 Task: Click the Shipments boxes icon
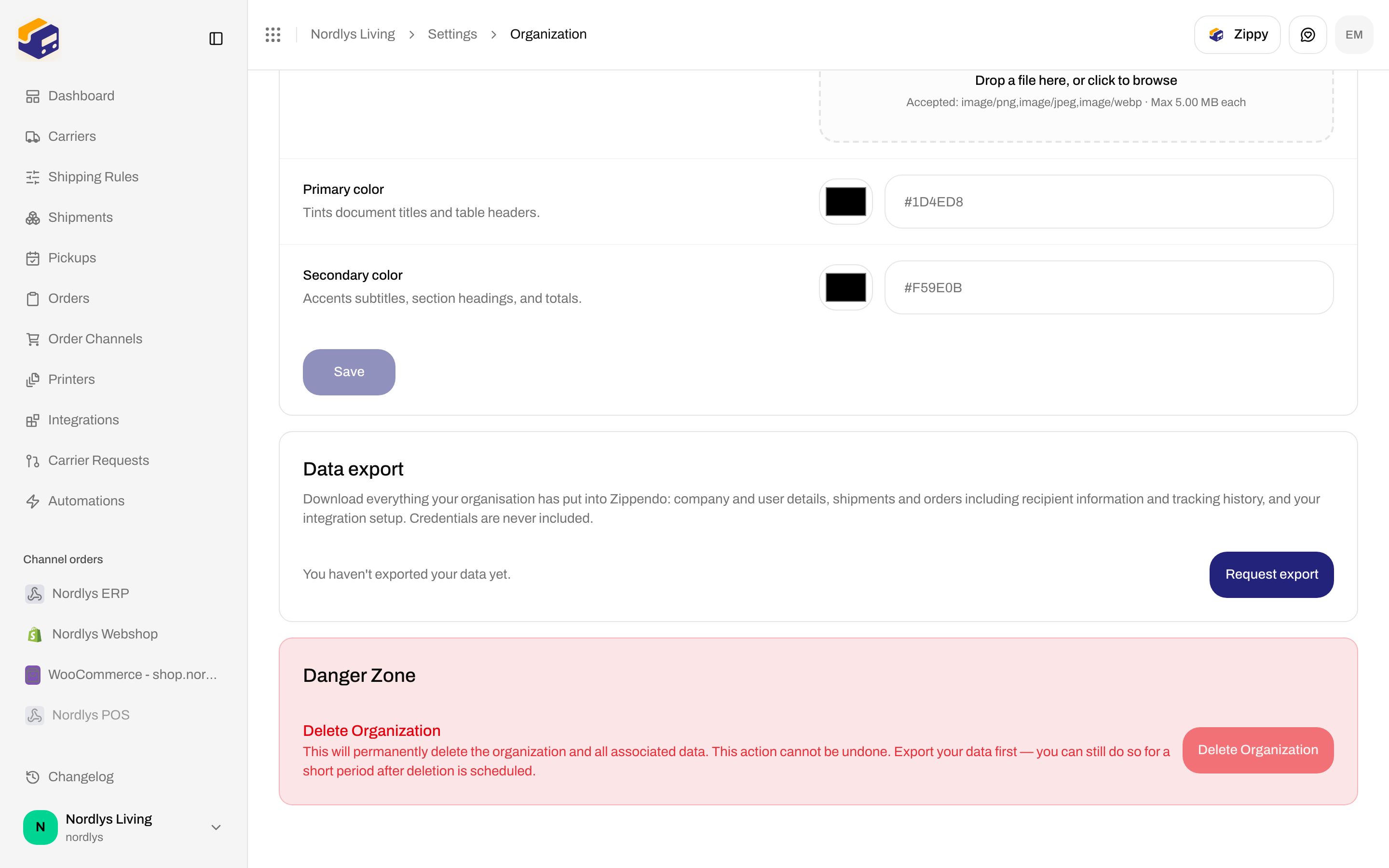tap(33, 217)
